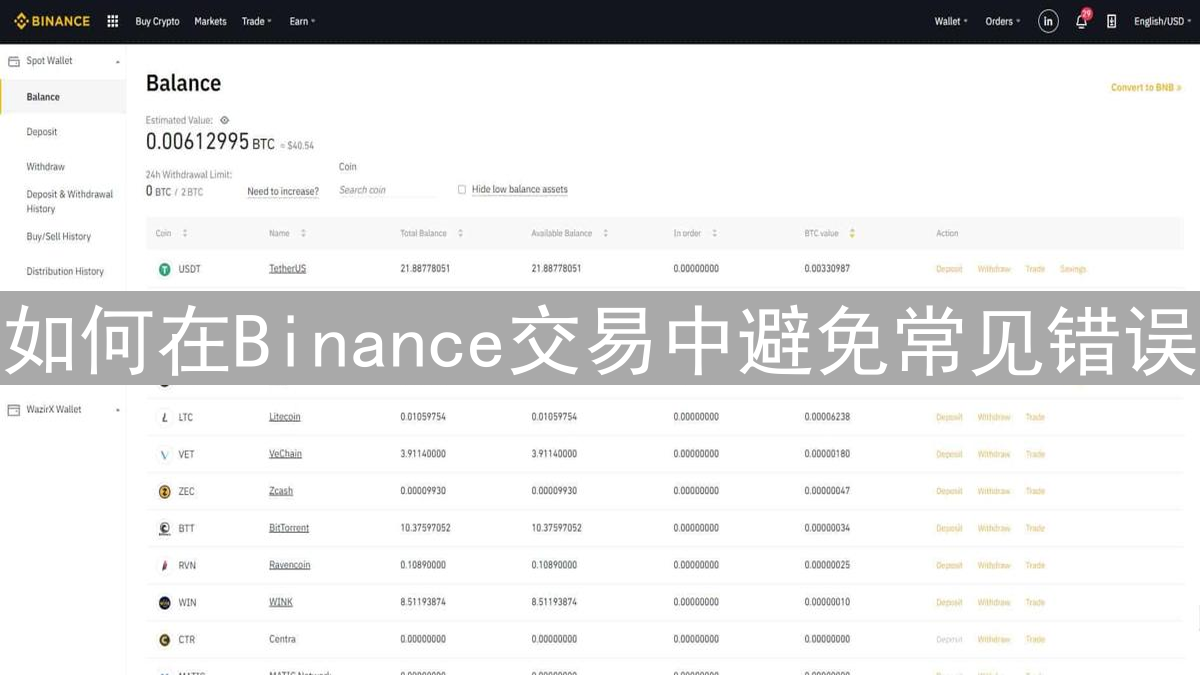1200x675 pixels.
Task: Open BitTorrent coin link
Action: pos(289,528)
